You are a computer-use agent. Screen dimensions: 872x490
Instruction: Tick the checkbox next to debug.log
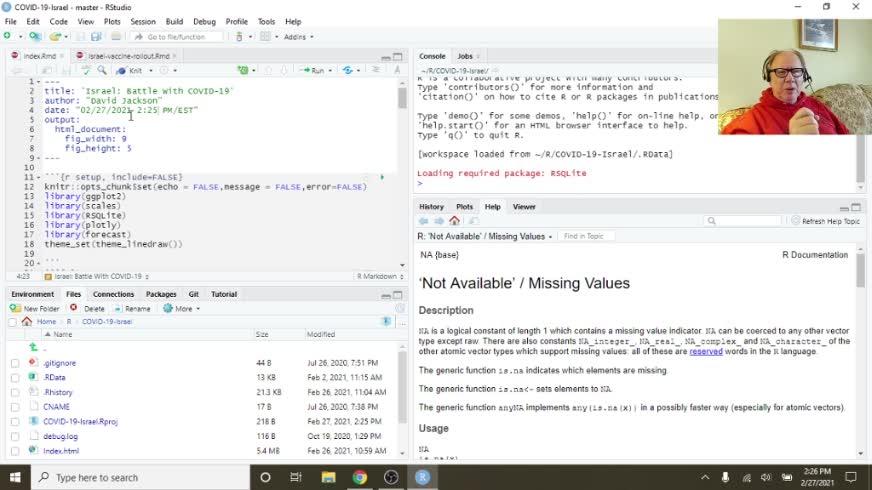tap(15, 437)
